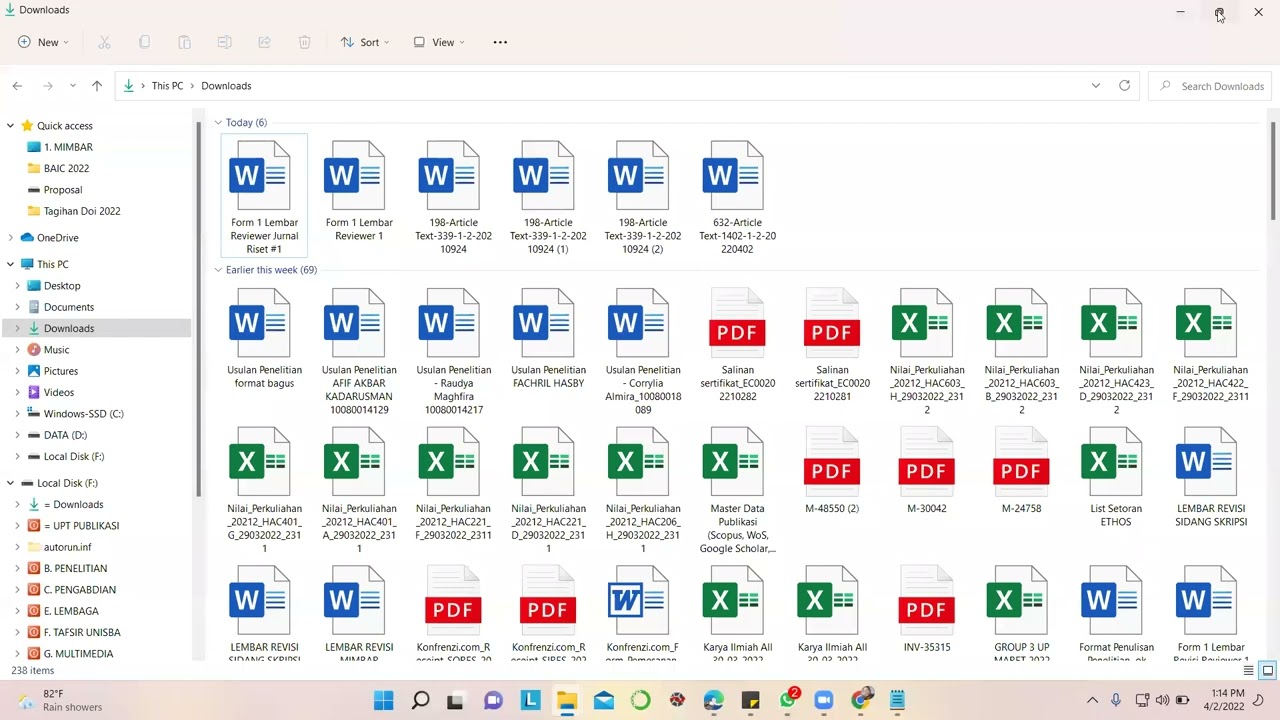Select Usulan Penelitian format bagus document
1280x720 pixels.
tap(264, 340)
